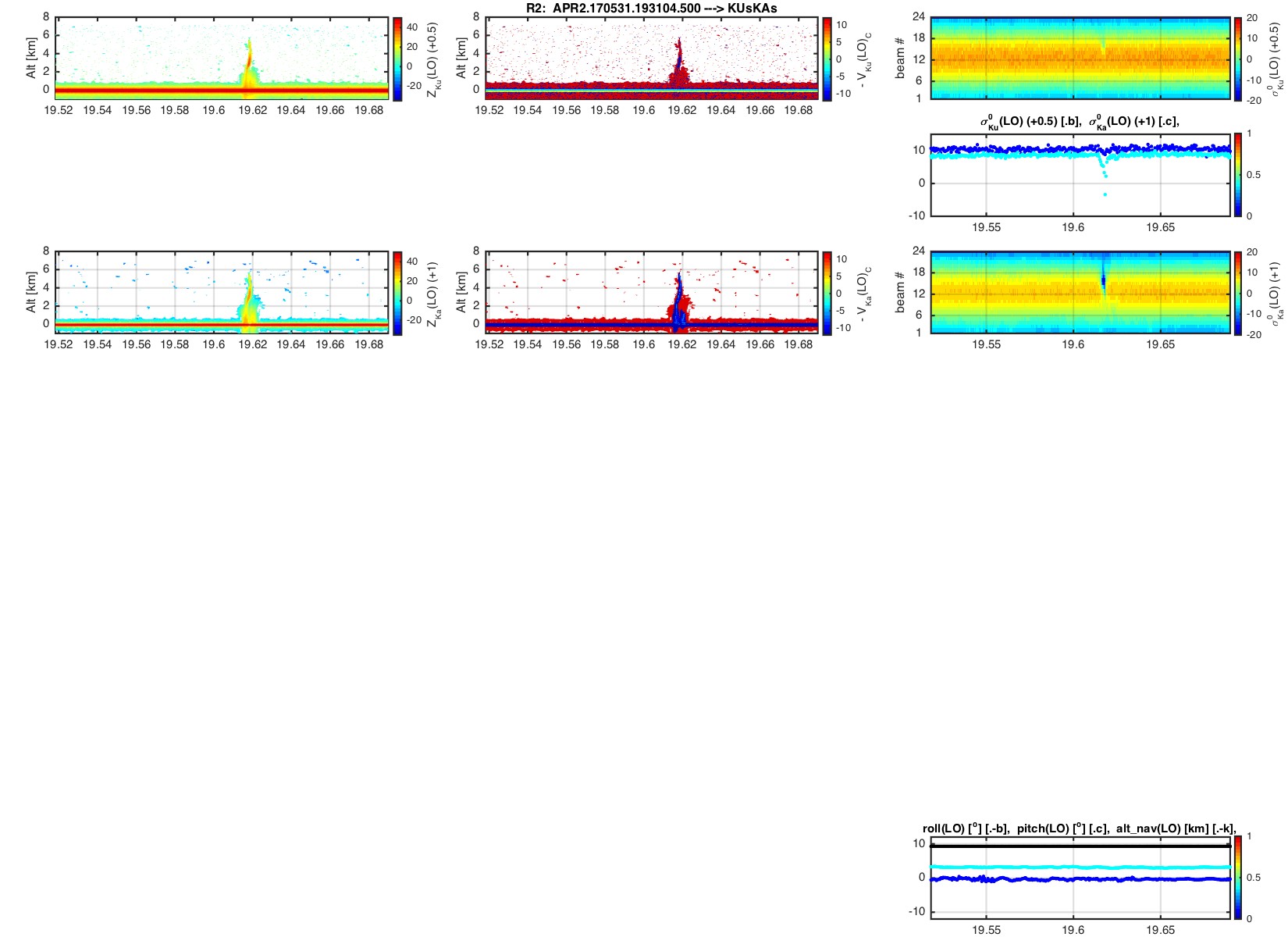Click the dark blue notch in the Ka beam plot

tap(1103, 280)
